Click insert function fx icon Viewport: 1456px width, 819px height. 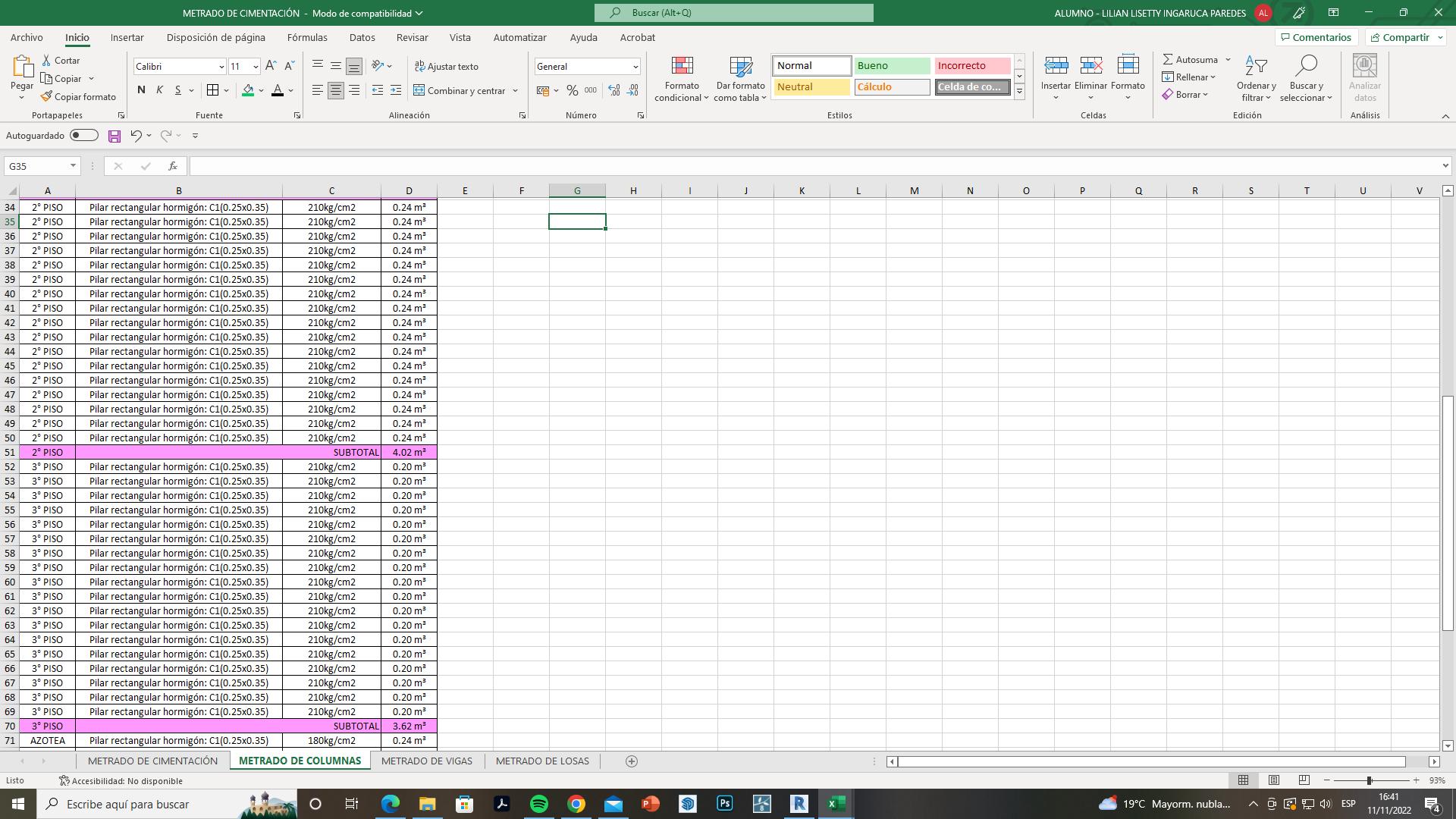[173, 166]
